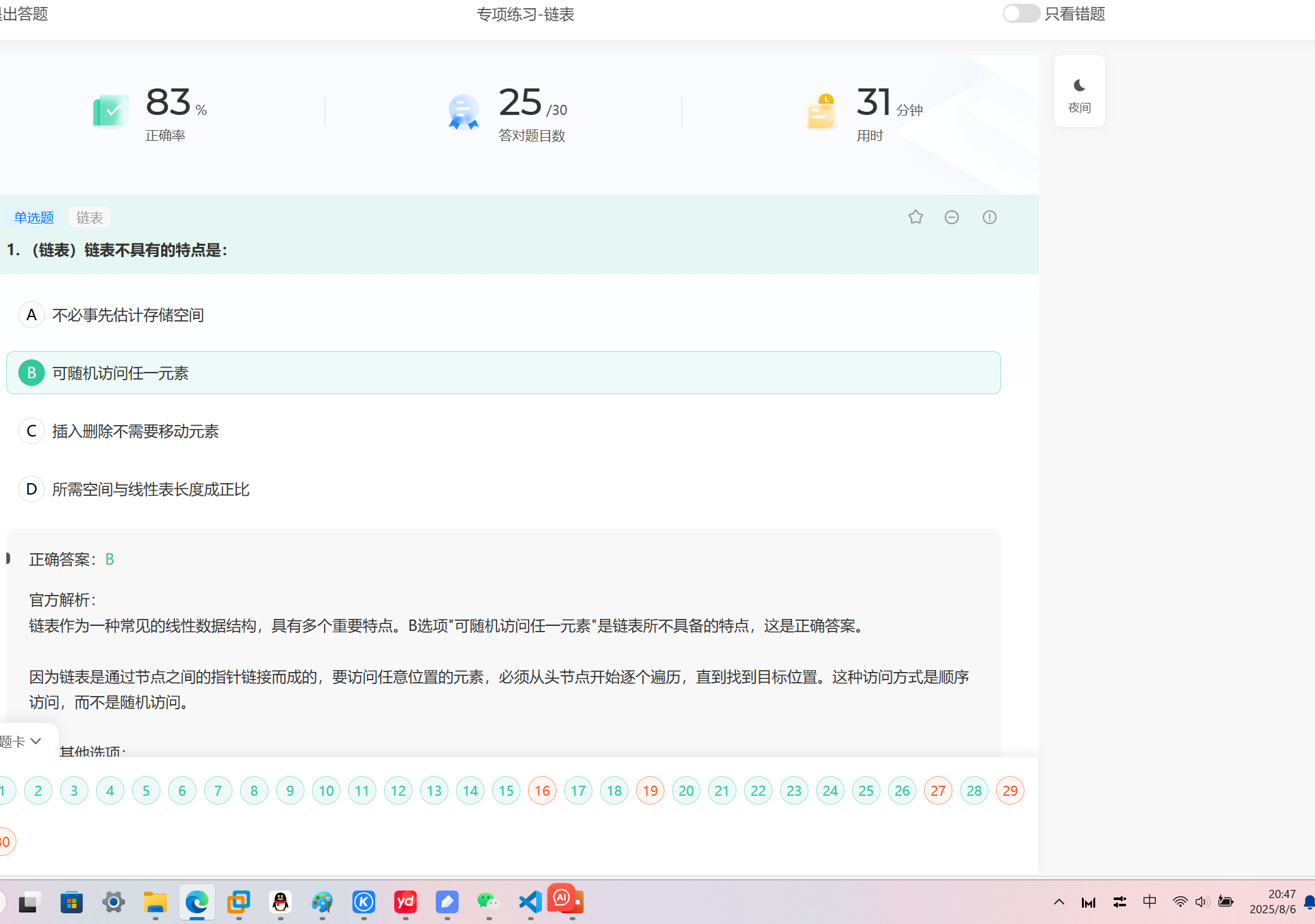
Task: Open wrong question 16
Action: pyautogui.click(x=542, y=791)
